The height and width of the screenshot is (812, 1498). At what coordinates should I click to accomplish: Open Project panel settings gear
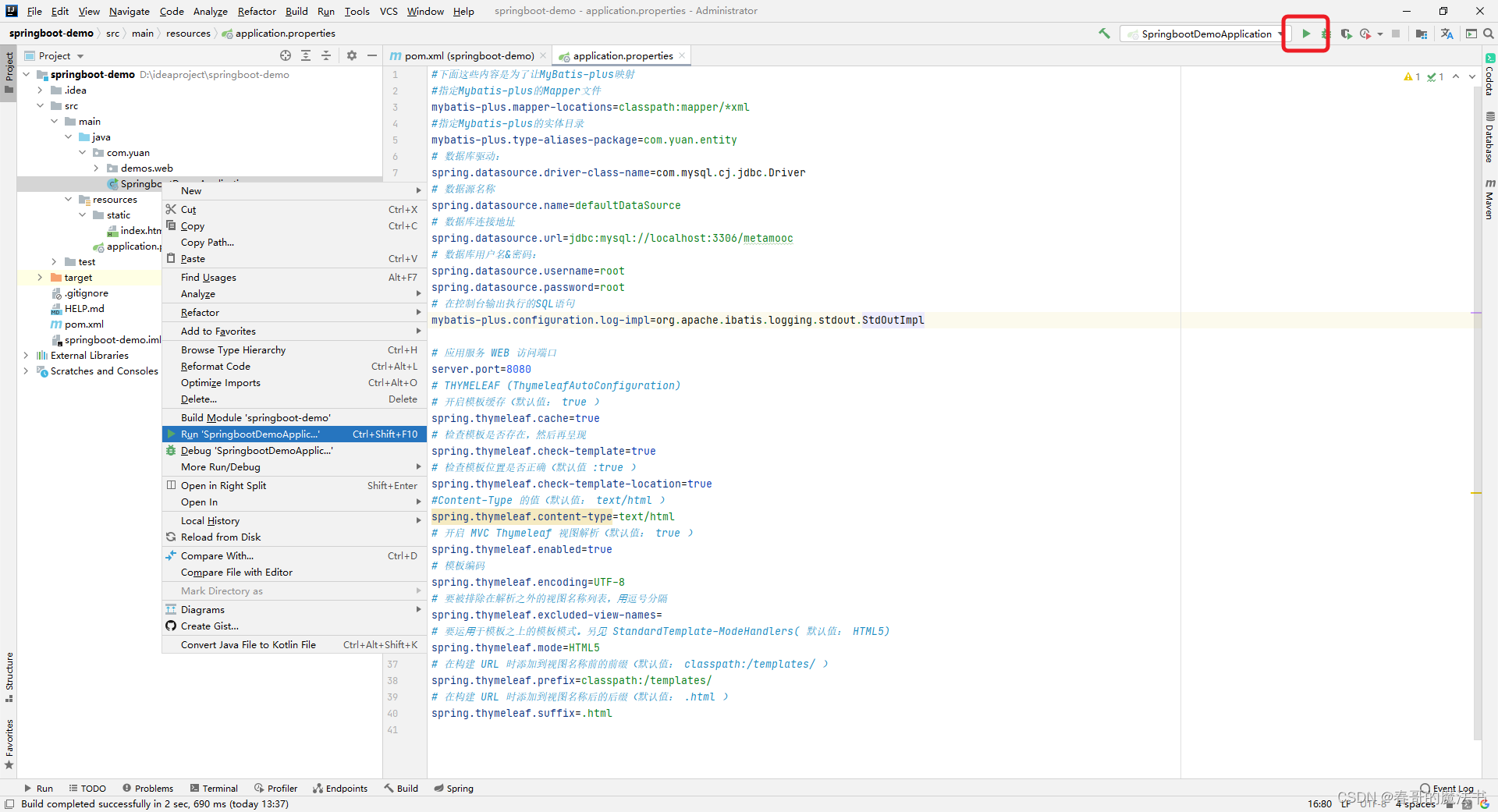pyautogui.click(x=352, y=55)
